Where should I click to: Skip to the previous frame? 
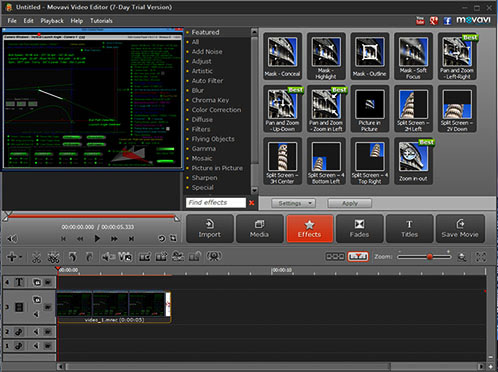[x=63, y=239]
